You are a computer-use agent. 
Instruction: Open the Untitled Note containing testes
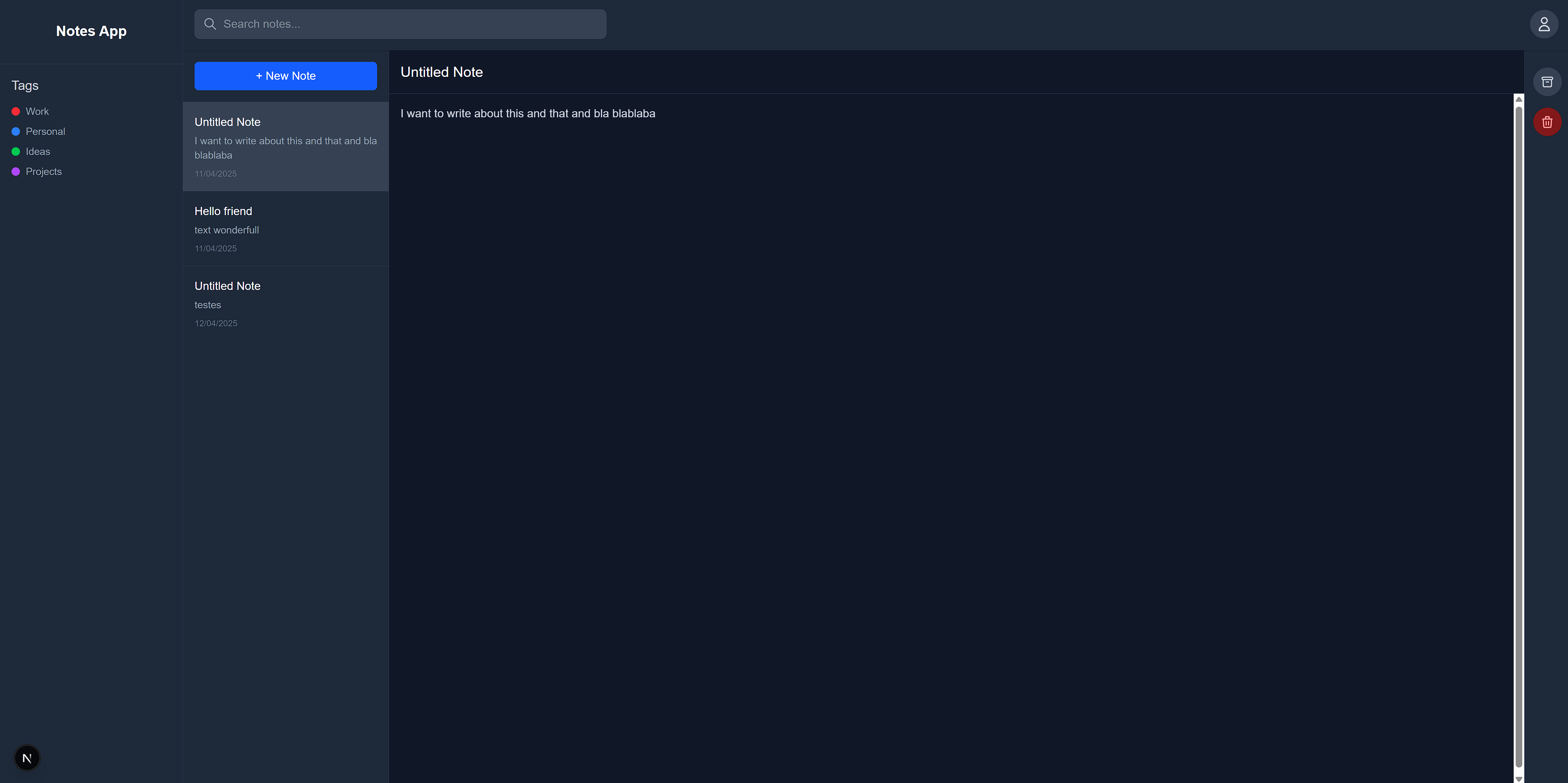coord(286,303)
